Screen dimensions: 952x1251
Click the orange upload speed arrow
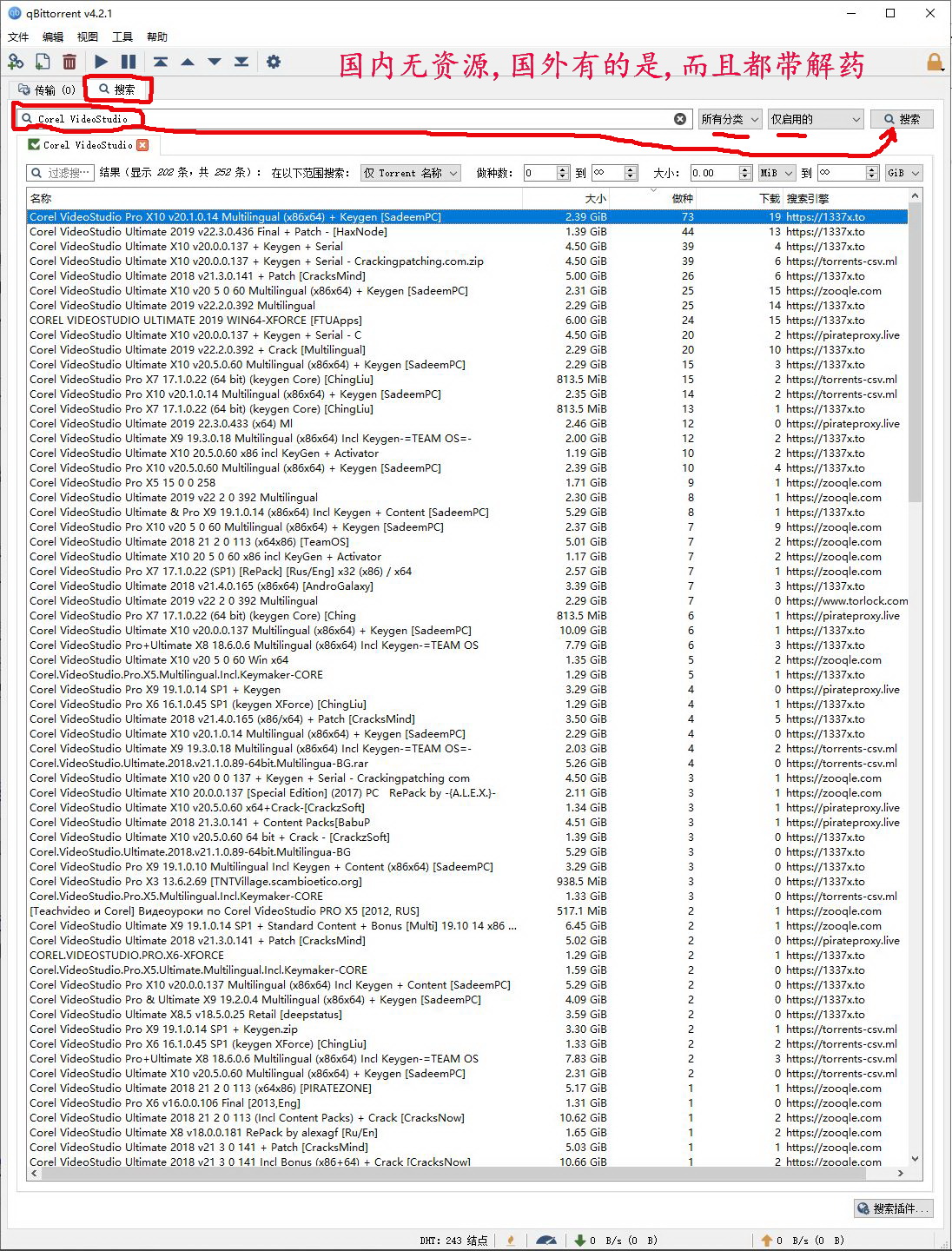click(x=766, y=1241)
